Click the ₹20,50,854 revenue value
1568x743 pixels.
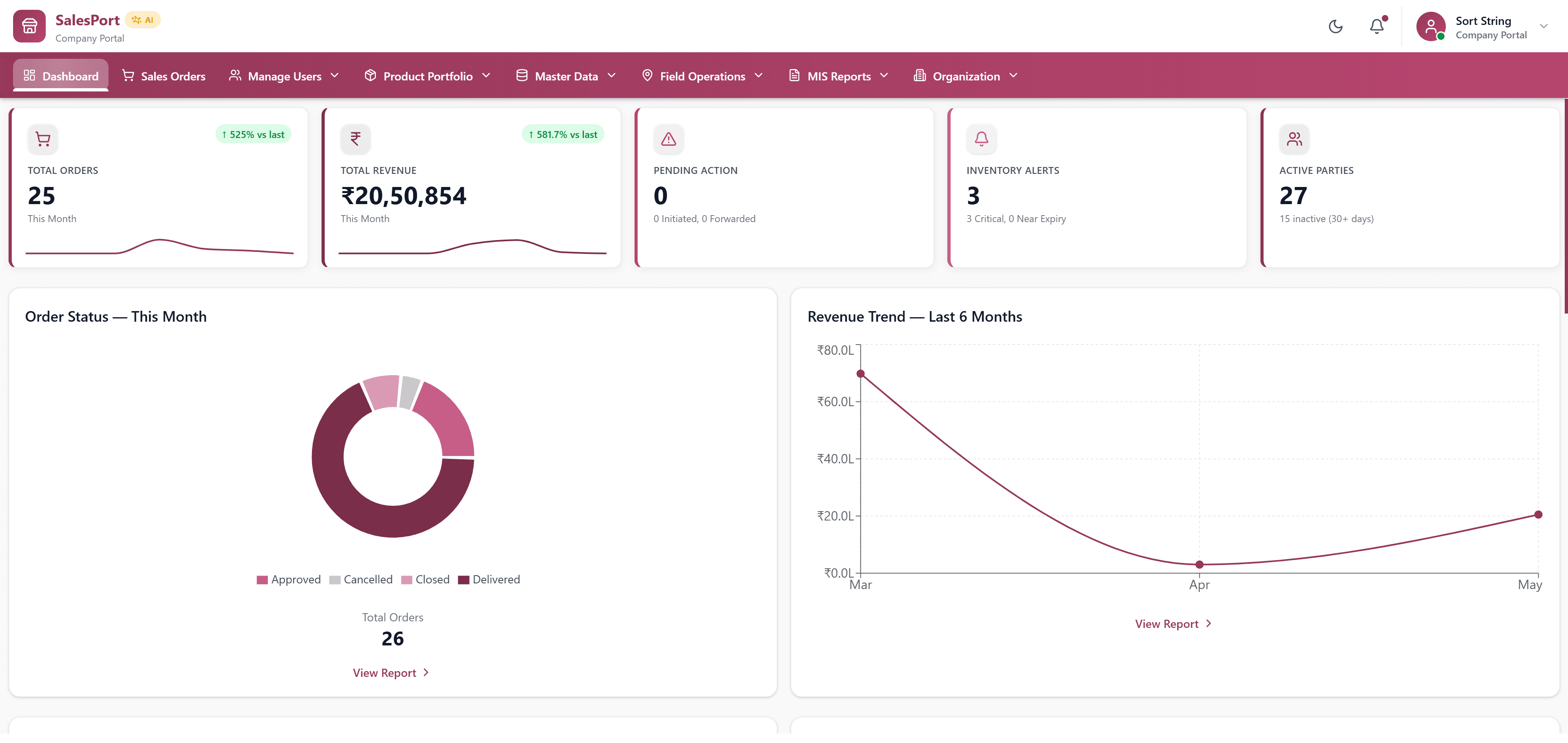tap(403, 196)
